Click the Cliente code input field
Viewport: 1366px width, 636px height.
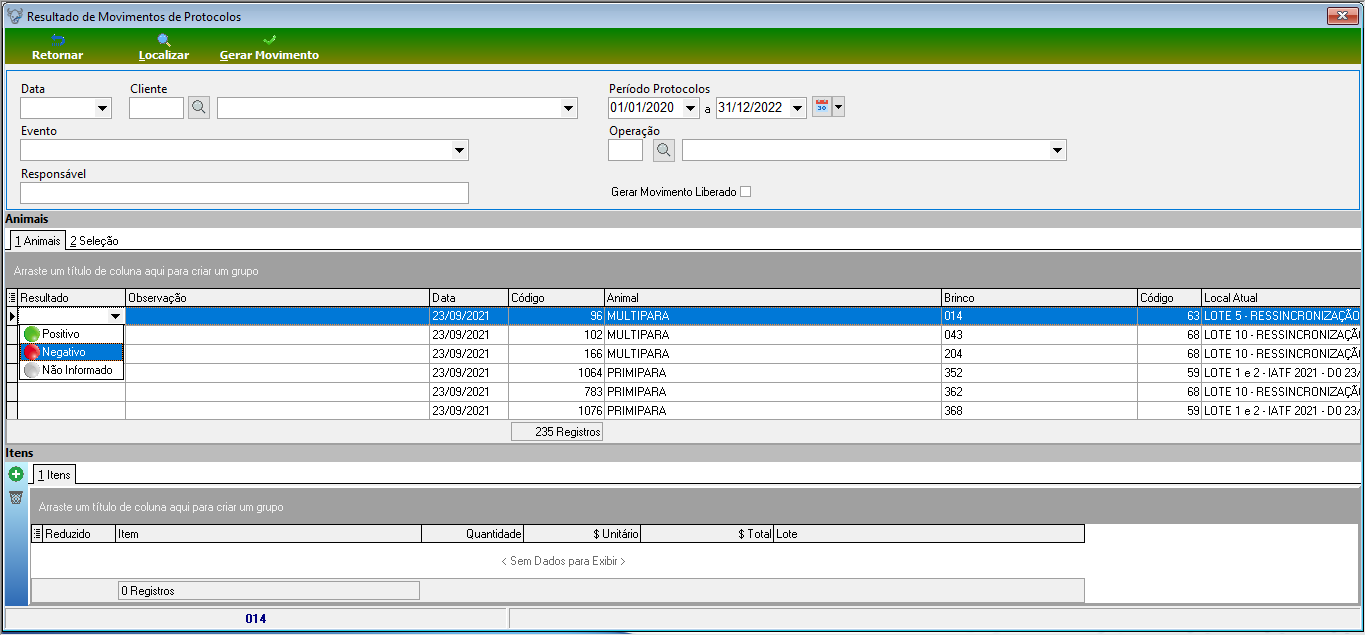tap(157, 108)
